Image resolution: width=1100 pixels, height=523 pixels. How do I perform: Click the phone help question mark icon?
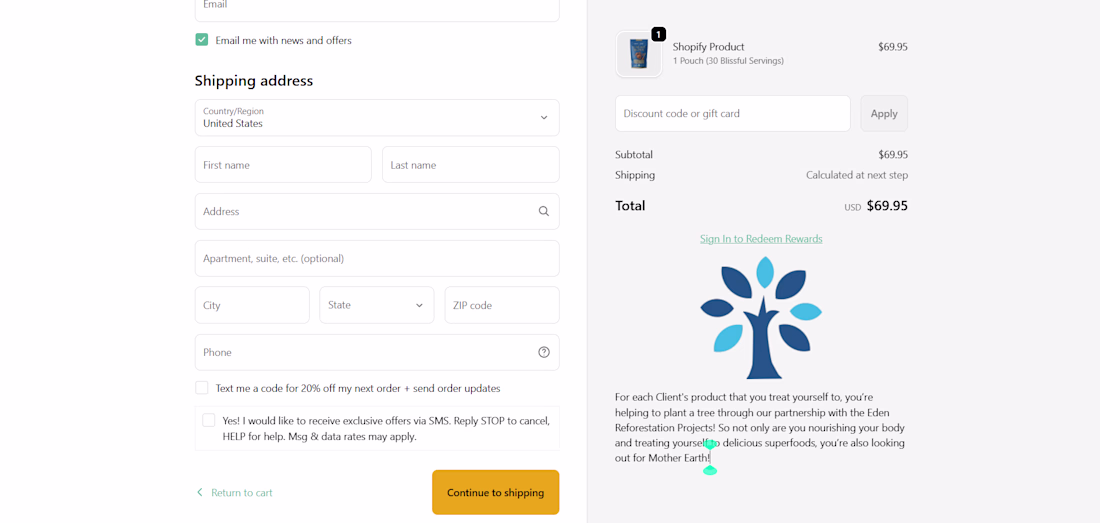click(544, 352)
